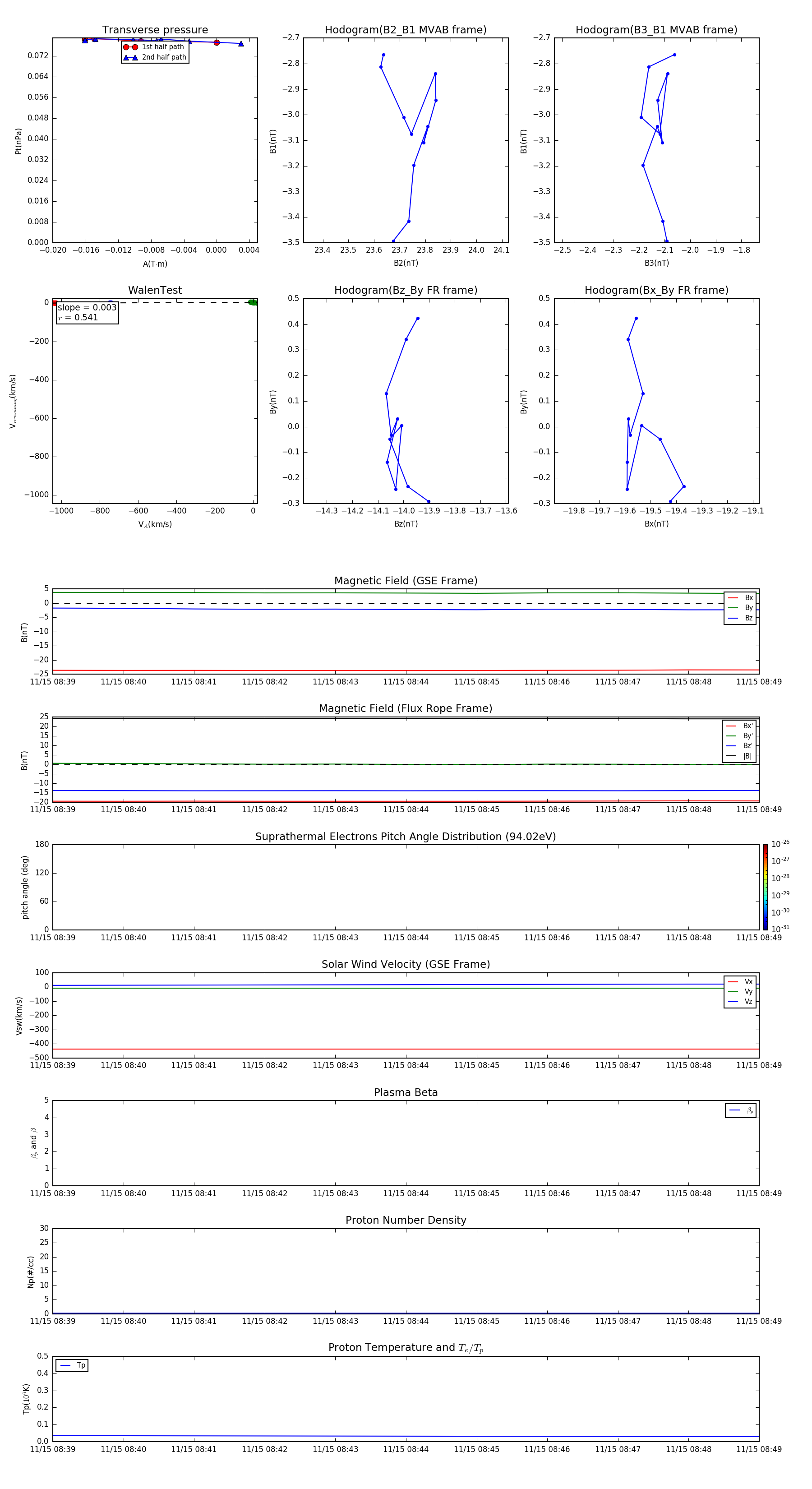Click the 'Pt(nPa)' y-axis label
Image resolution: width=812 pixels, height=1489 pixels.
coord(18,141)
